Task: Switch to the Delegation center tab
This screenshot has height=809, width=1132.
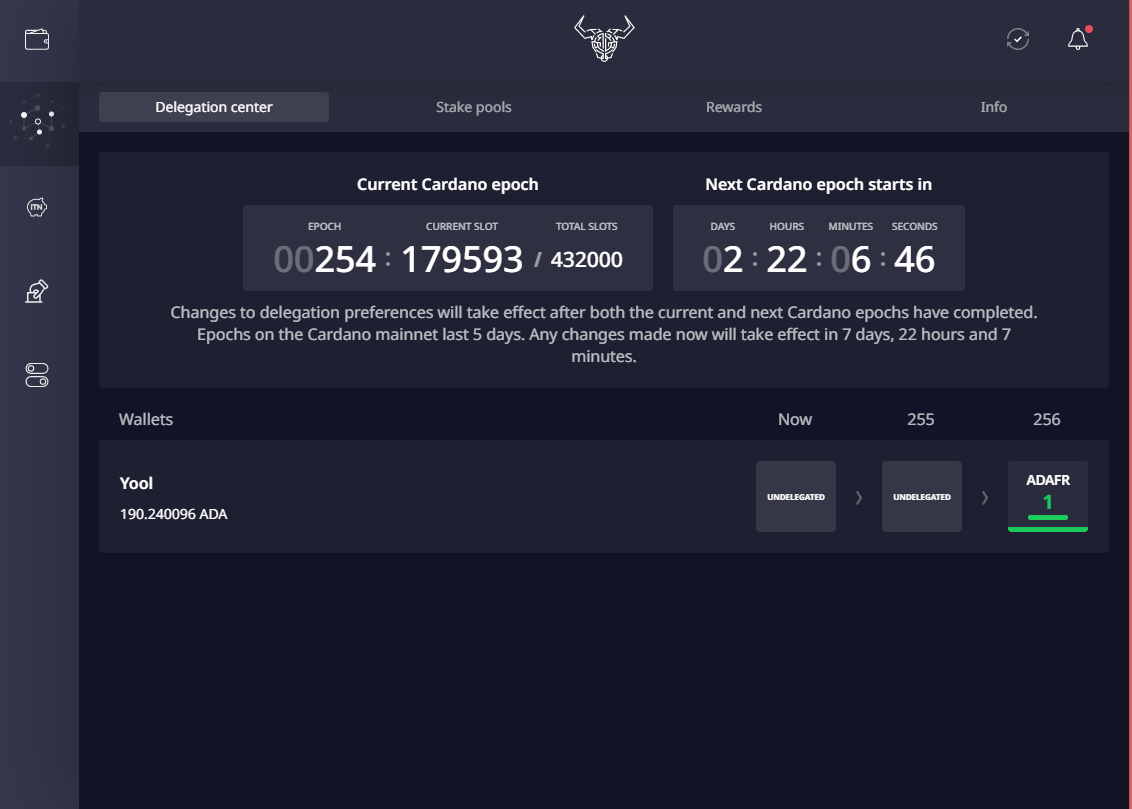Action: coord(214,107)
